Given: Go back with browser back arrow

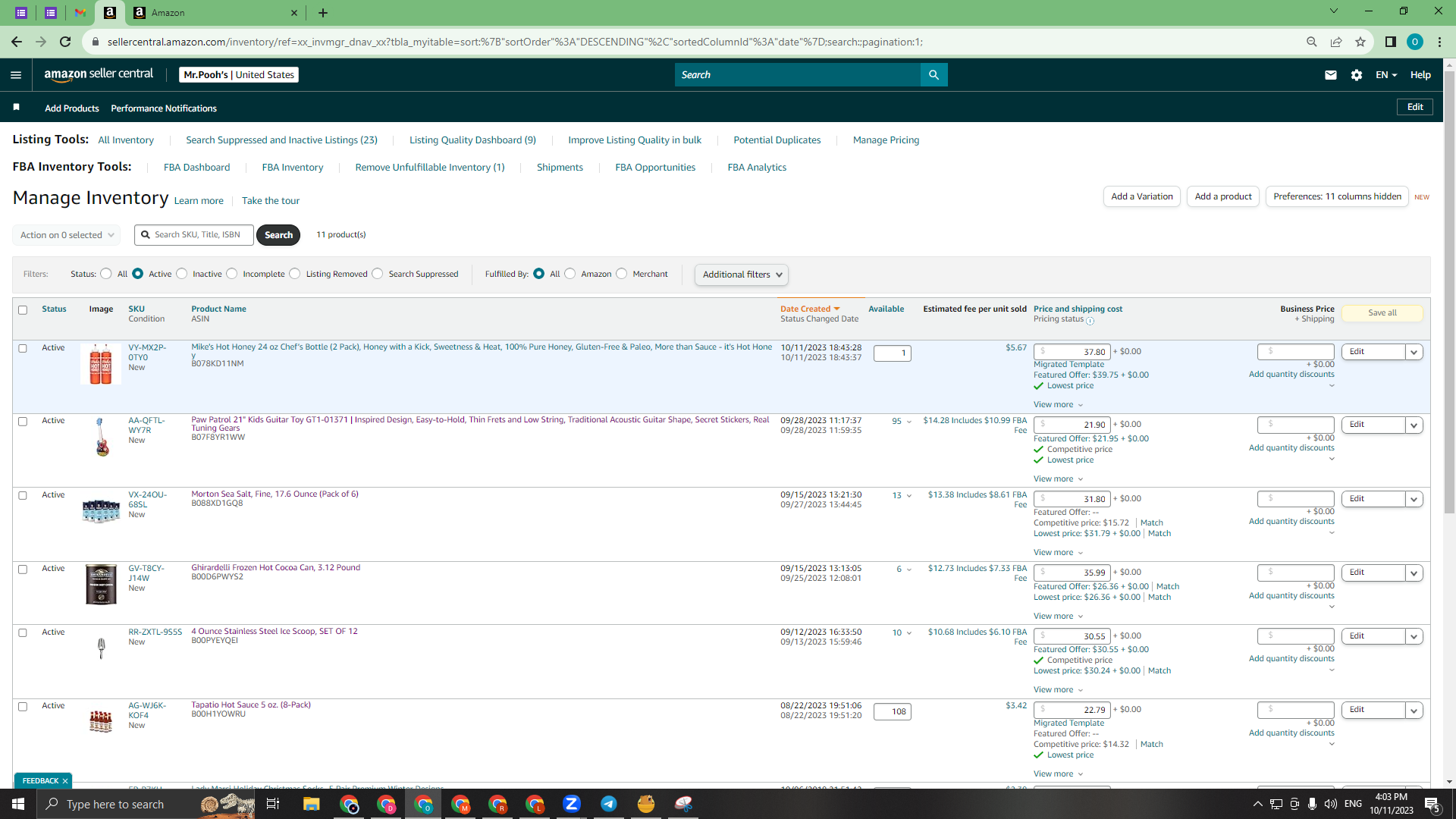Looking at the screenshot, I should tap(17, 42).
